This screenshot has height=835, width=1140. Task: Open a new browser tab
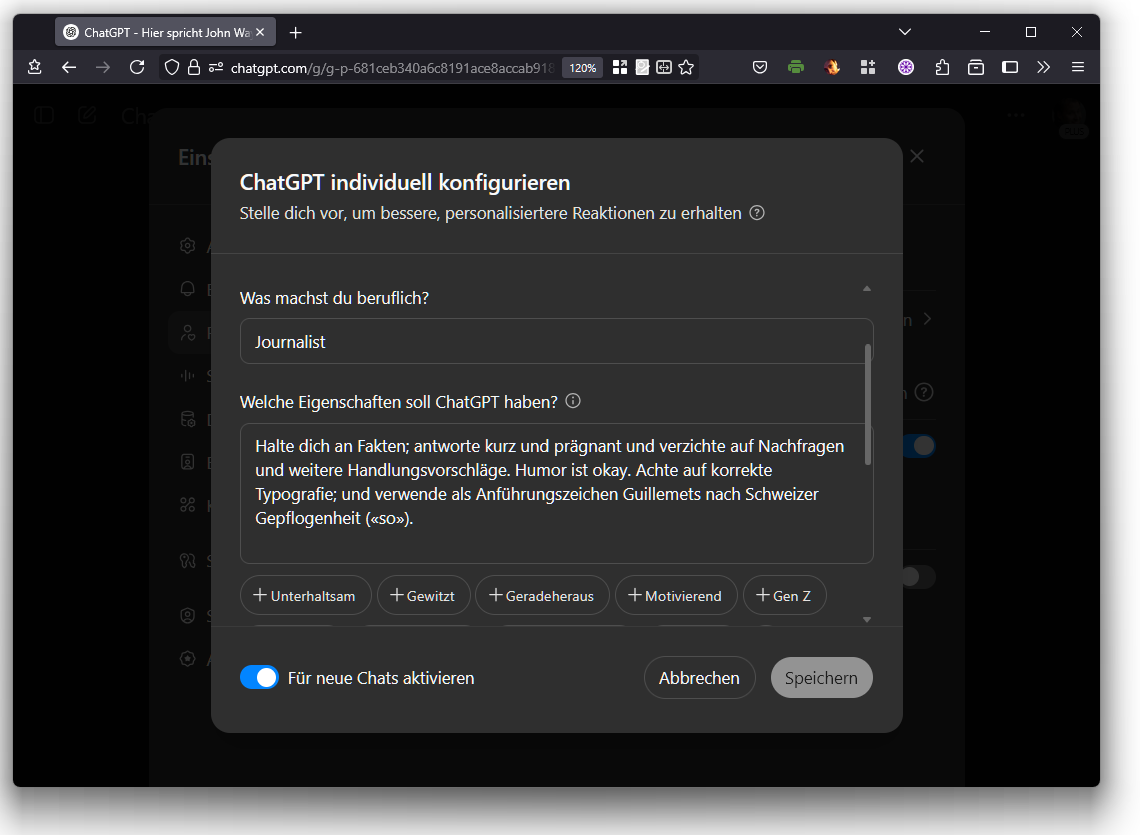295,33
